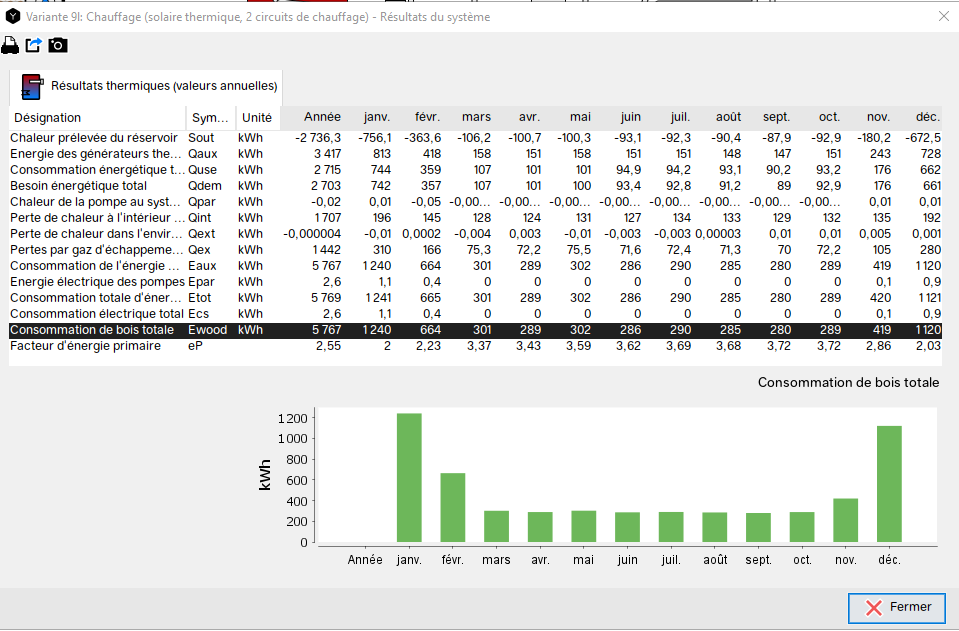The image size is (959, 631).
Task: Click the juin column header
Action: (x=619, y=117)
